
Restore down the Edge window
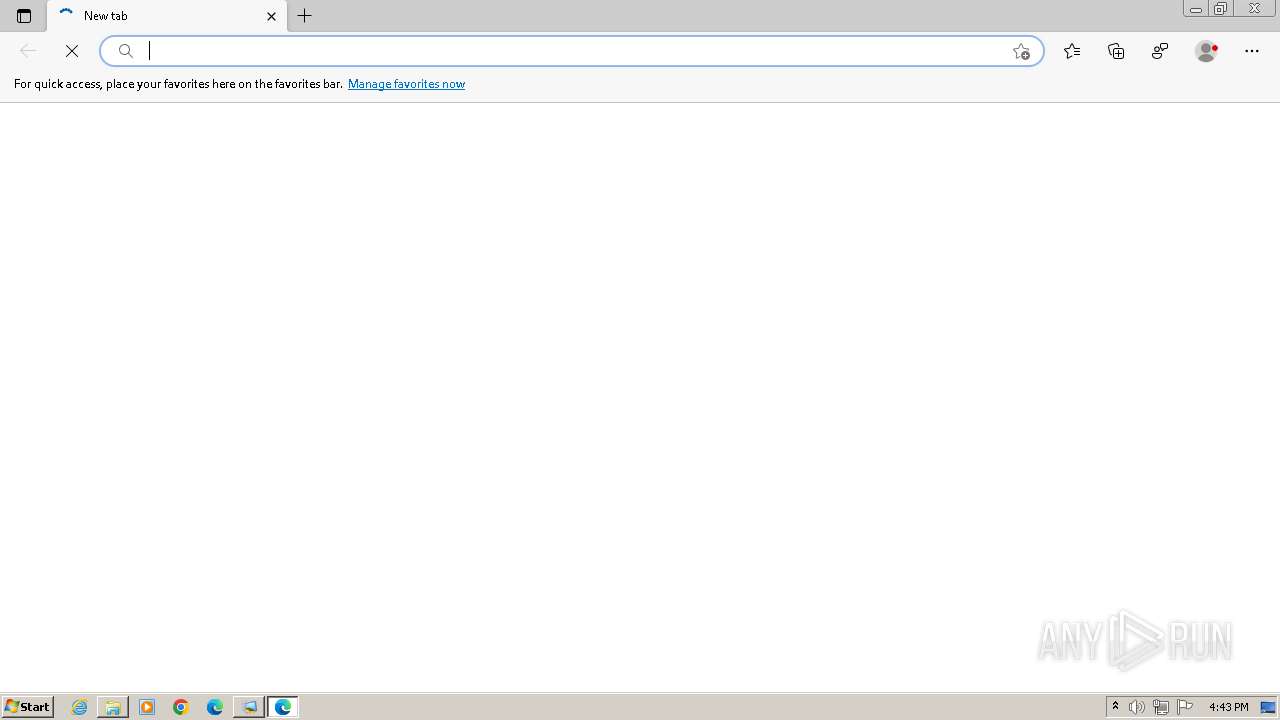pos(1220,9)
